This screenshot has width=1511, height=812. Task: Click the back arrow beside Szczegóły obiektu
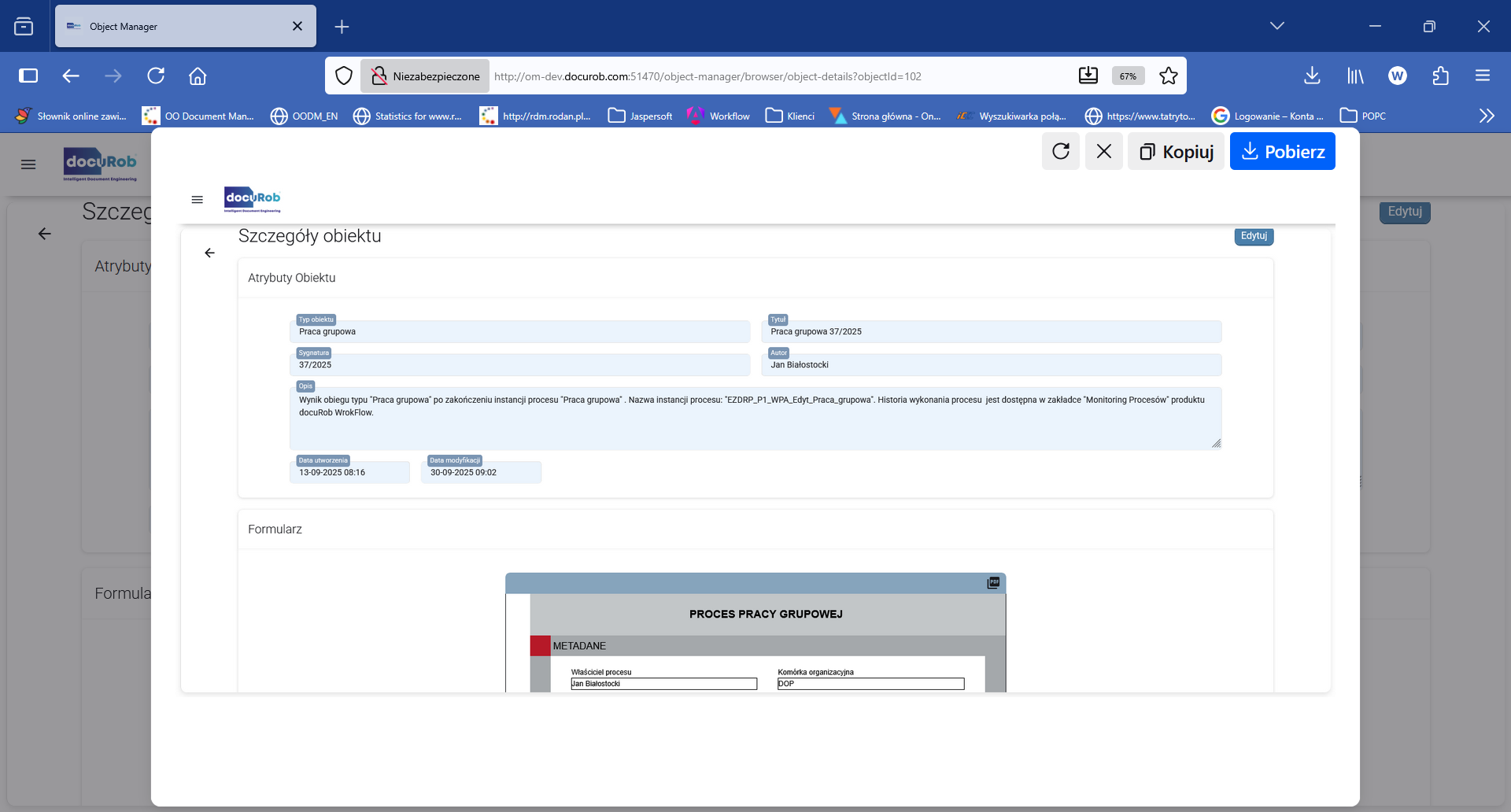209,253
